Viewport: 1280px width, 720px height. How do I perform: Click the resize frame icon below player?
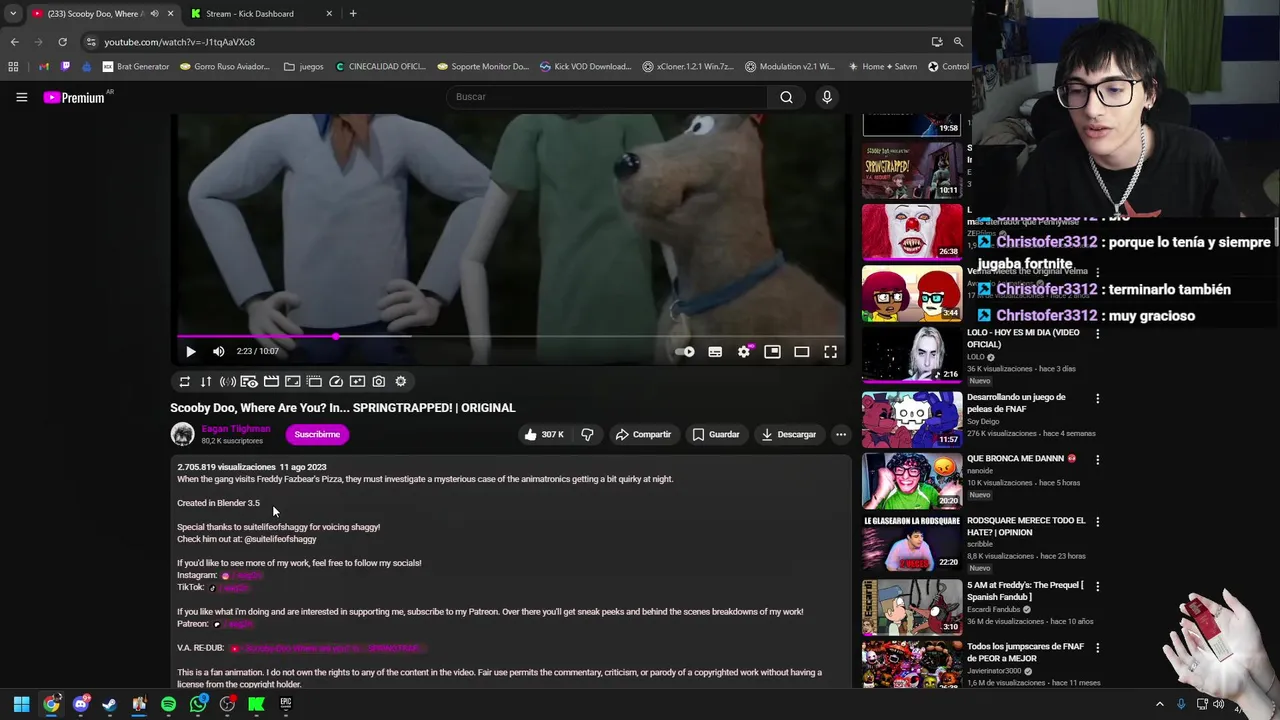(x=292, y=381)
